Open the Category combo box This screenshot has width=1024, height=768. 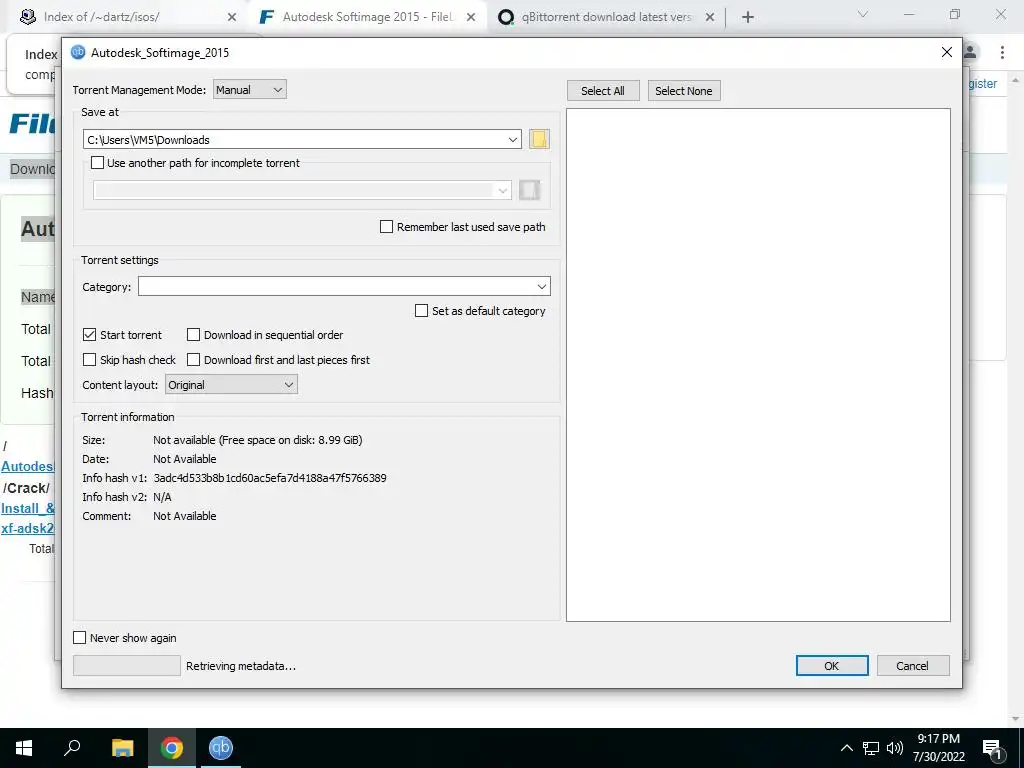pos(344,286)
